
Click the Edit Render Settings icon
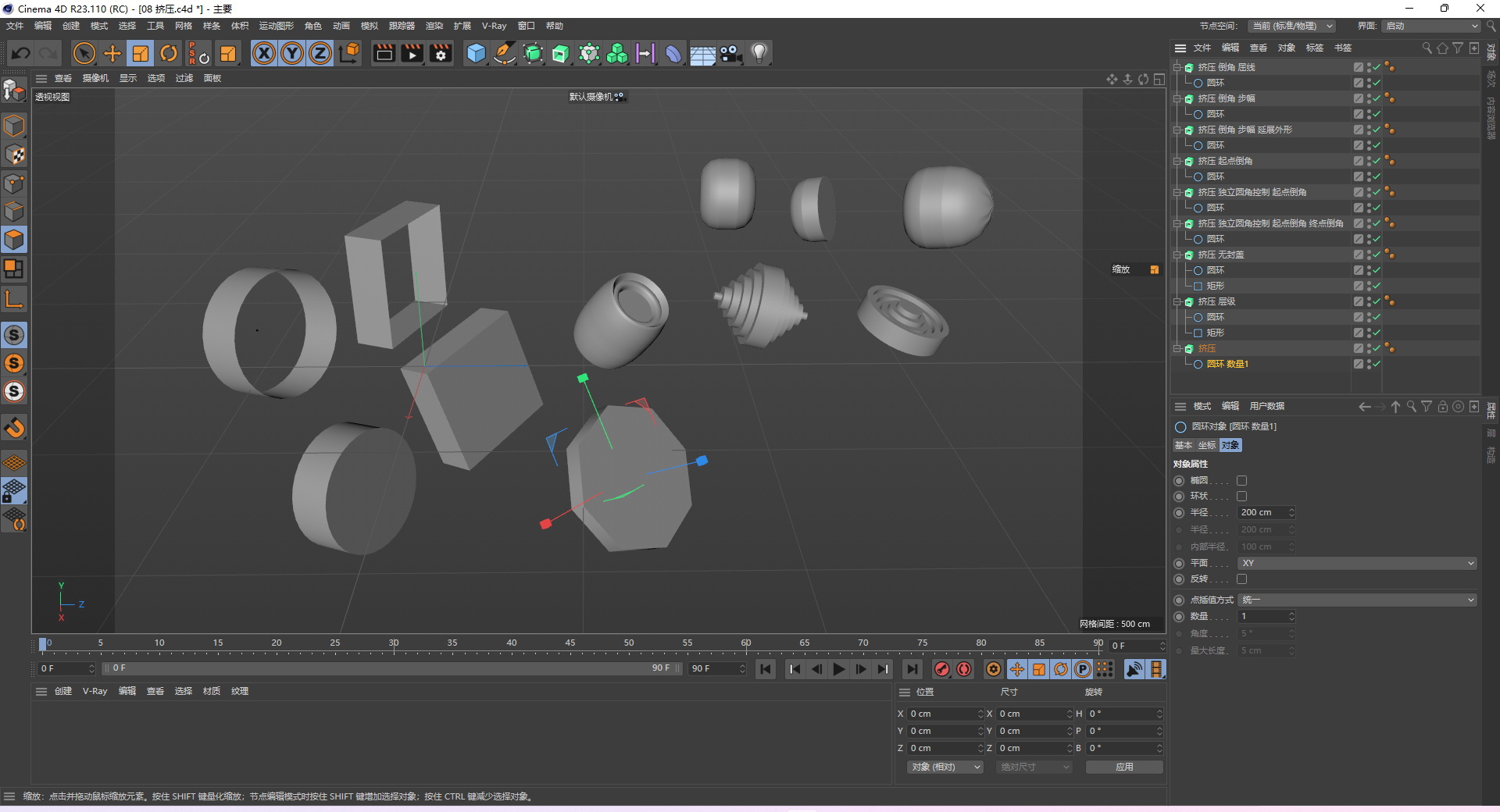pyautogui.click(x=441, y=53)
